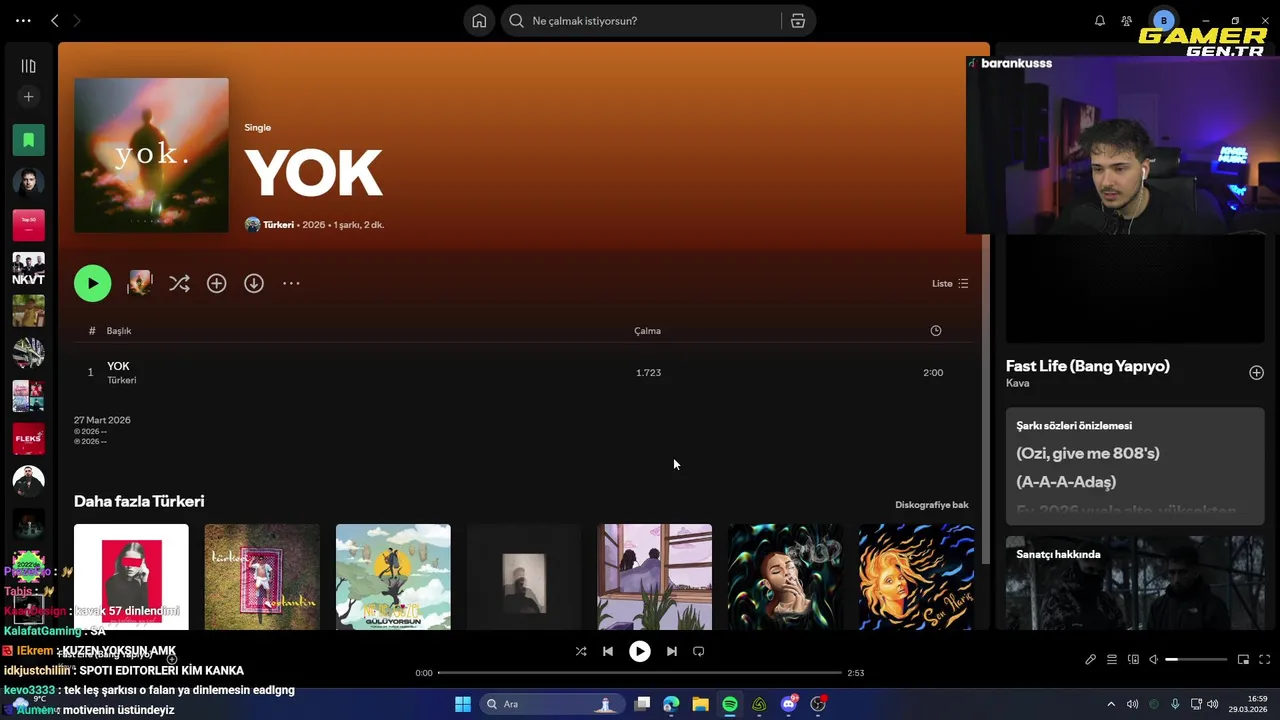The height and width of the screenshot is (720, 1280).
Task: Open Friend Activity icon next to the bell
Action: pyautogui.click(x=1127, y=21)
